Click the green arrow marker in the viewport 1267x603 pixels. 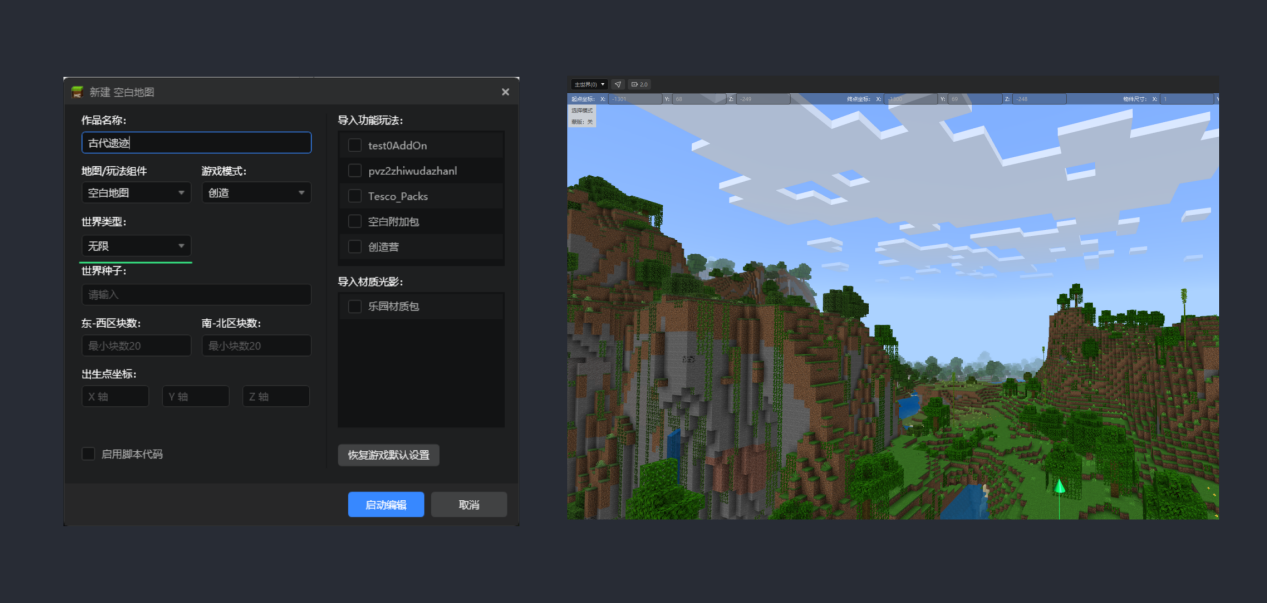[x=1059, y=486]
